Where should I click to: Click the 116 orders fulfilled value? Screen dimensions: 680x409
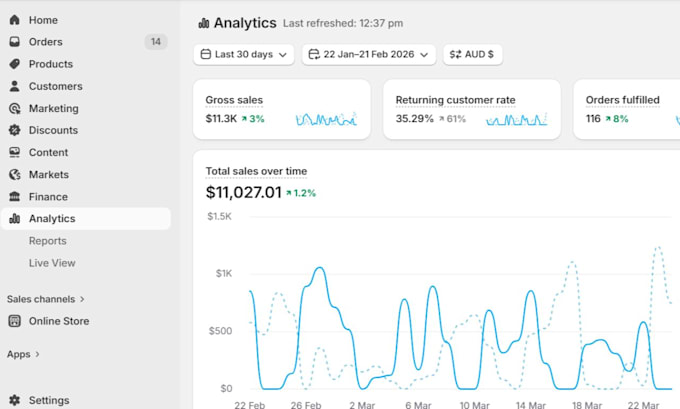[x=593, y=118]
